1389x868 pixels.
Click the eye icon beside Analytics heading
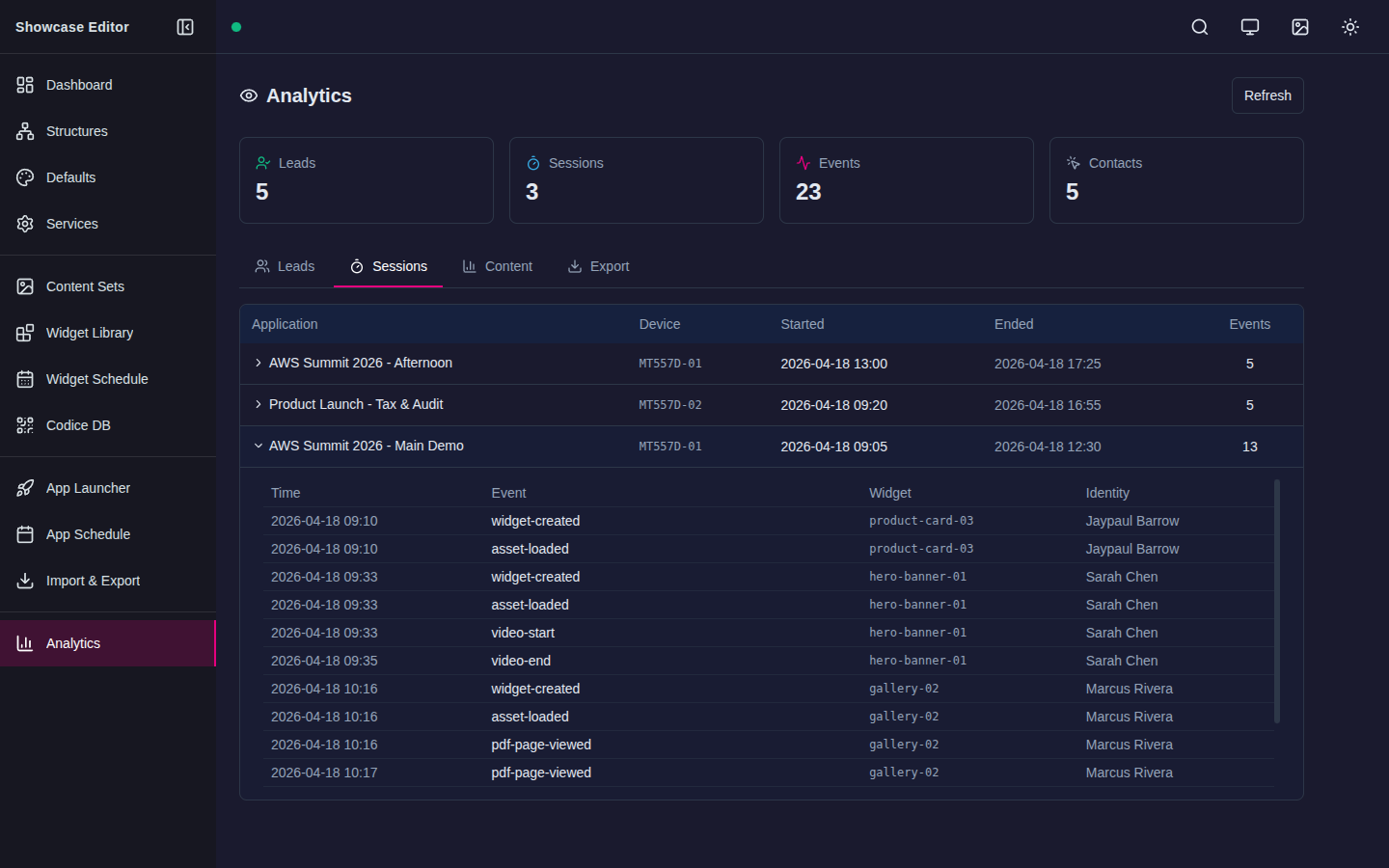pyautogui.click(x=249, y=95)
